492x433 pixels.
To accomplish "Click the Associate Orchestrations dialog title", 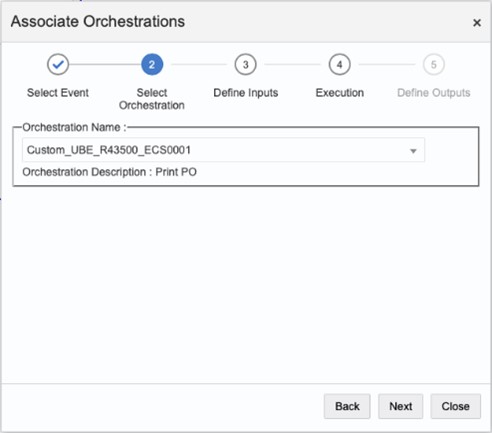I will 98,22.
